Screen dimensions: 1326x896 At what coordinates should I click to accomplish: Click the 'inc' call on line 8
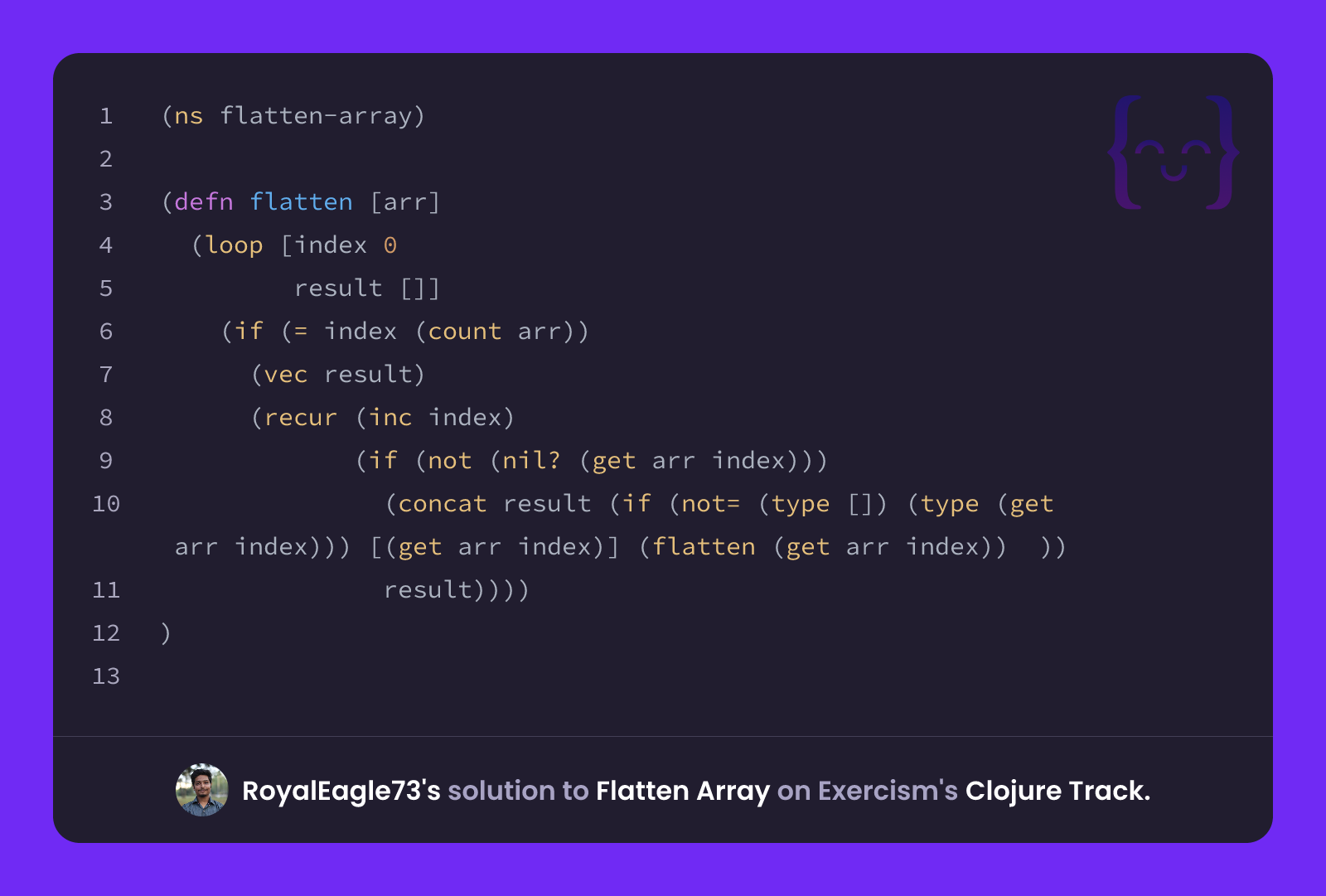click(390, 418)
